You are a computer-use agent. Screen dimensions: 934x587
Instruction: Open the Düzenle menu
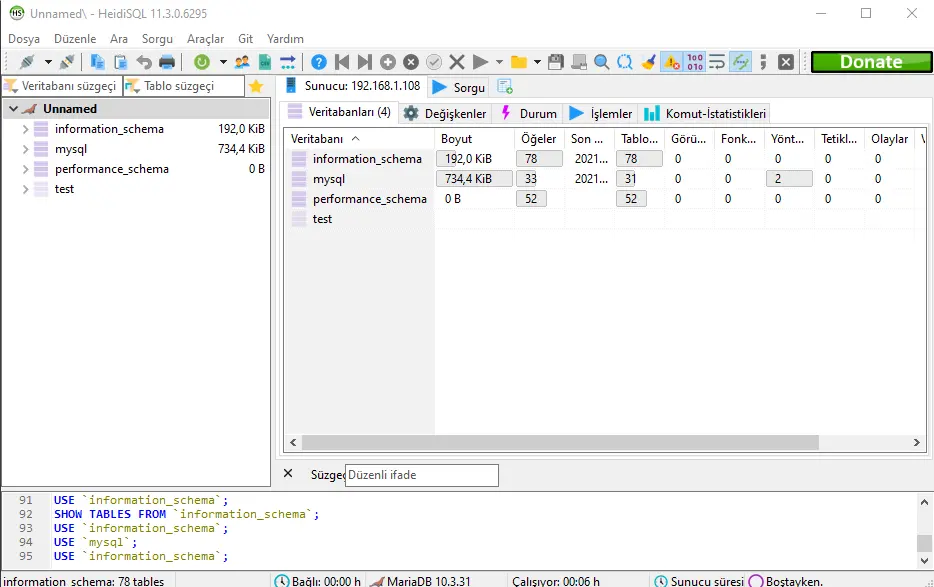click(75, 39)
